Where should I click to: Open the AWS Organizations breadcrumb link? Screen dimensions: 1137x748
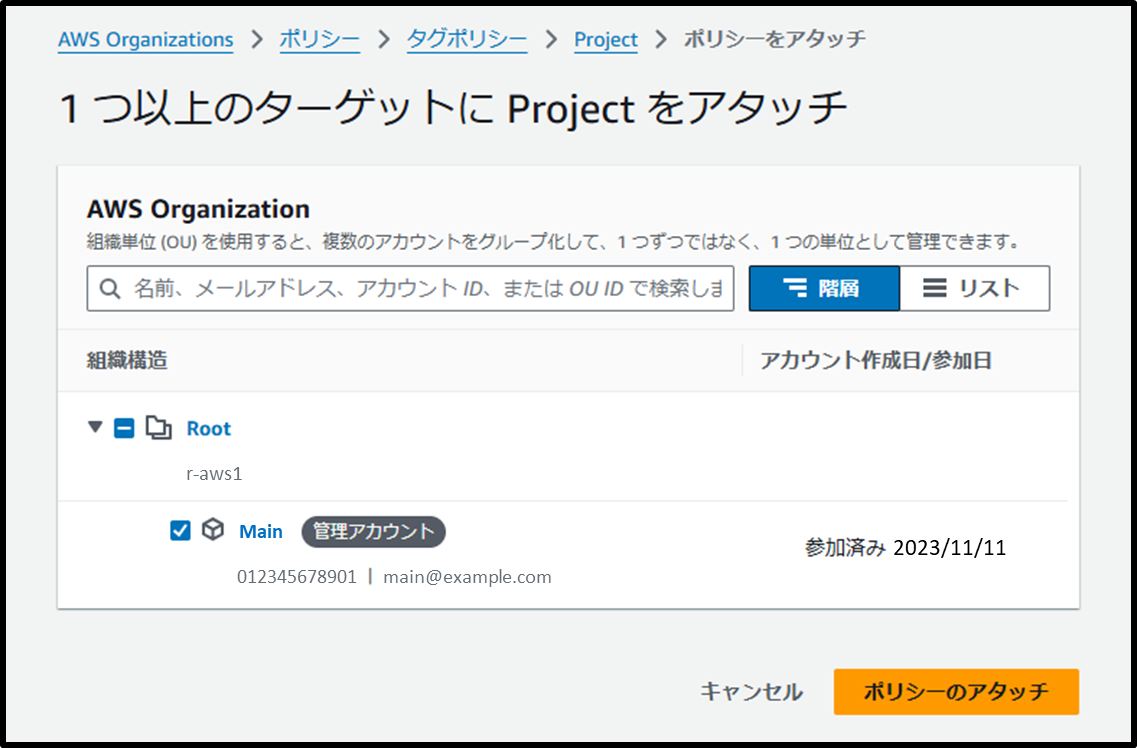[146, 39]
